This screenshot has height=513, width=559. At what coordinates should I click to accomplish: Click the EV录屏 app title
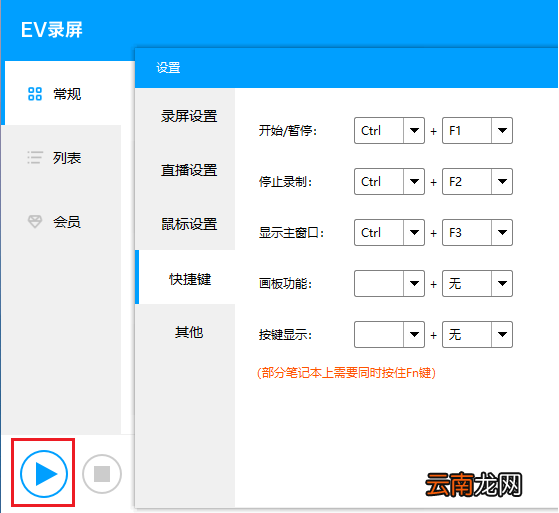tap(52, 30)
